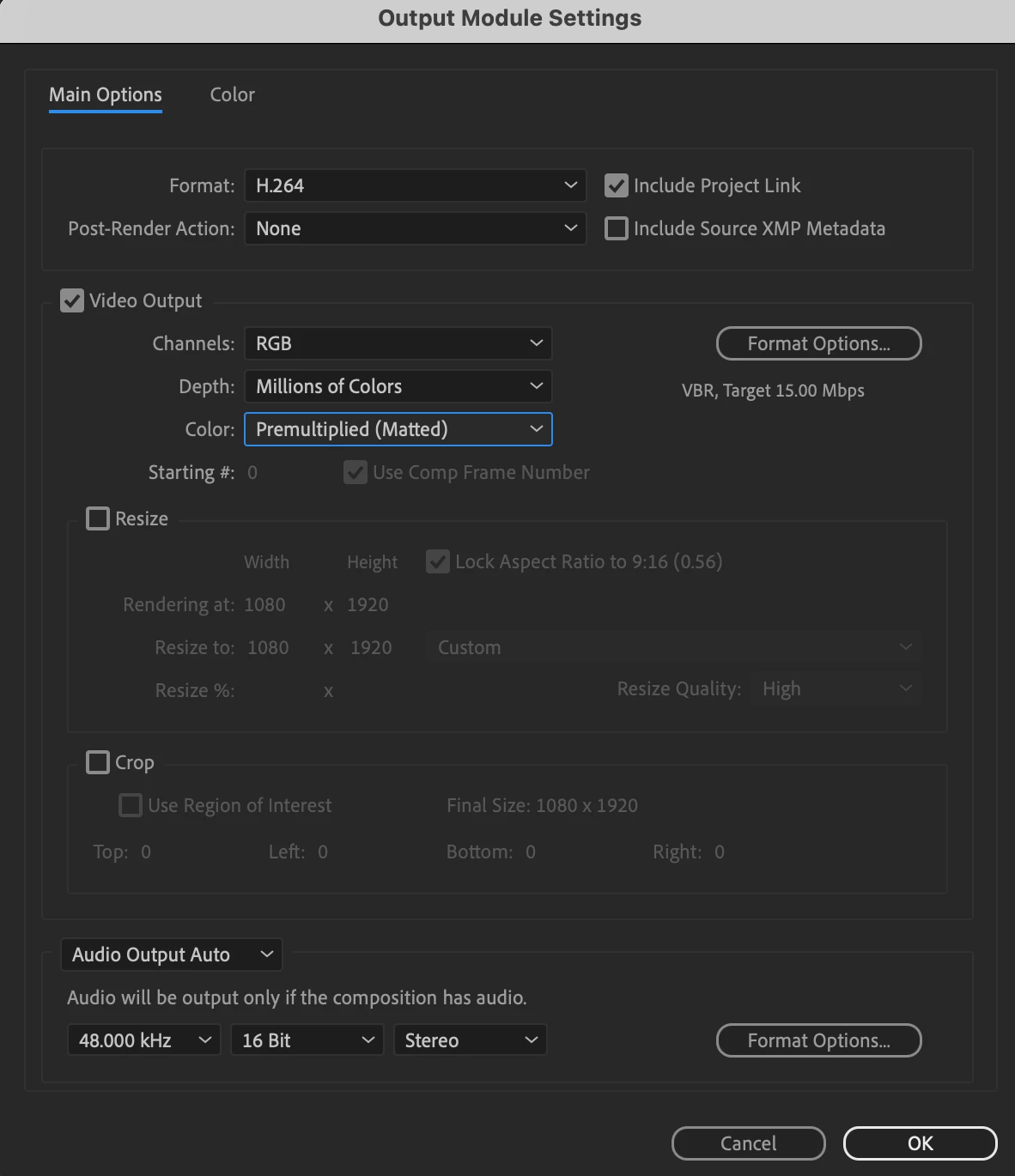This screenshot has width=1015, height=1176.
Task: Open the Stereo channels dropdown
Action: [x=470, y=1040]
